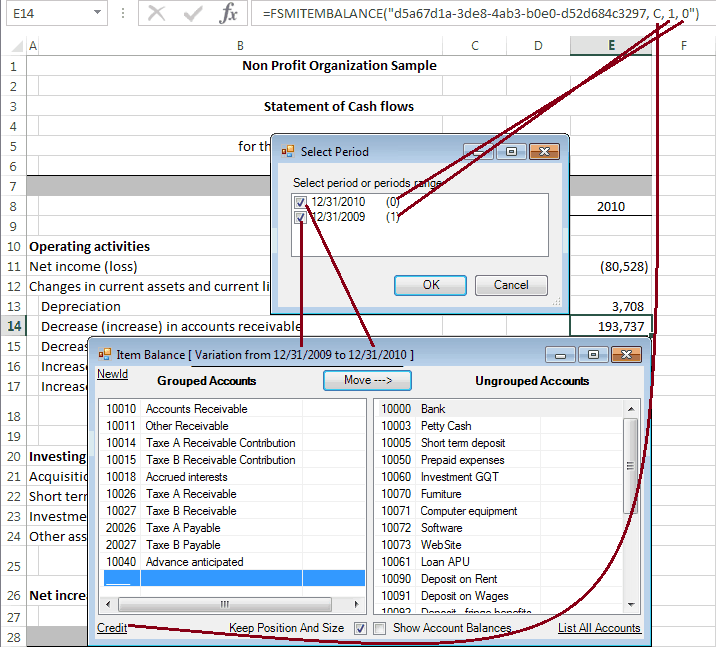Viewport: 716px width, 647px height.
Task: Select grouped account 20026 Taxe A Payable
Action: (x=233, y=528)
